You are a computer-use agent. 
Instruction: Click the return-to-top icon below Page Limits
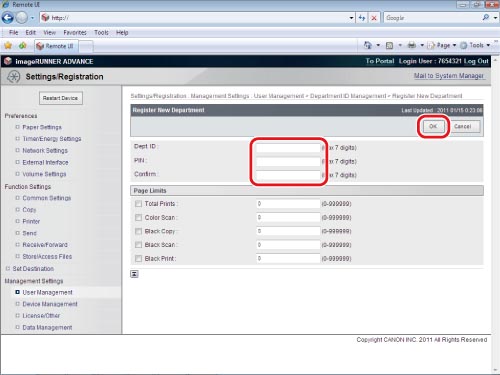point(134,274)
